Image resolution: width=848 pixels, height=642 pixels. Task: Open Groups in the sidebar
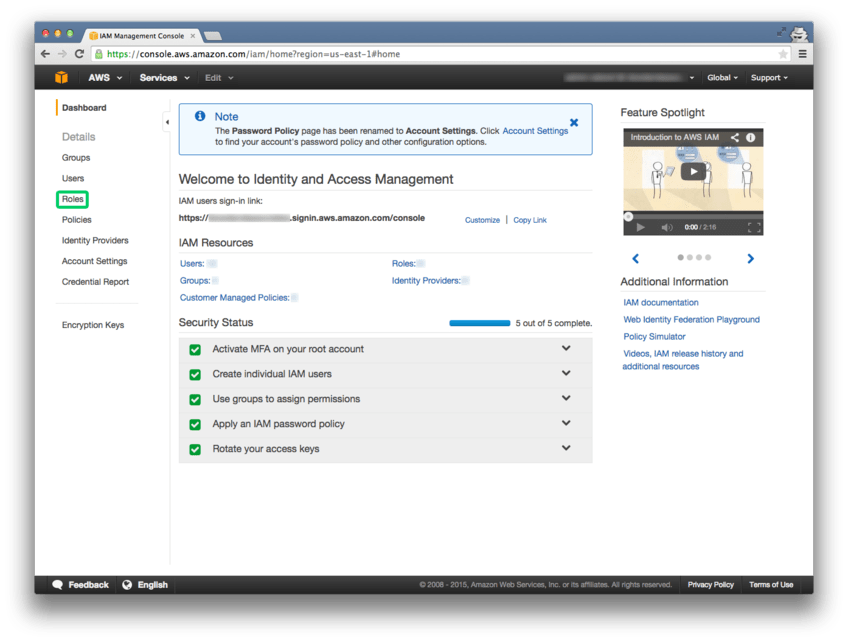(76, 157)
